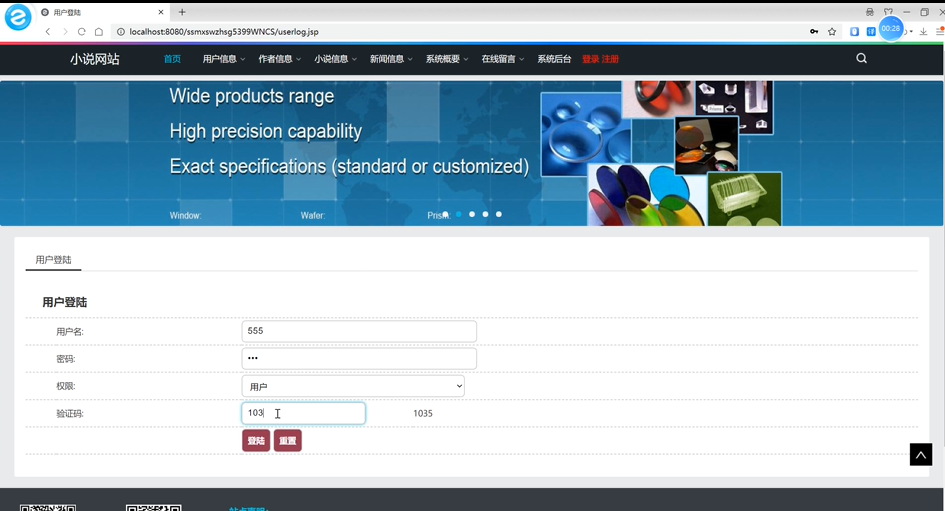Click the 验证码 input field
Viewport: 945px width, 511px height.
click(x=304, y=413)
